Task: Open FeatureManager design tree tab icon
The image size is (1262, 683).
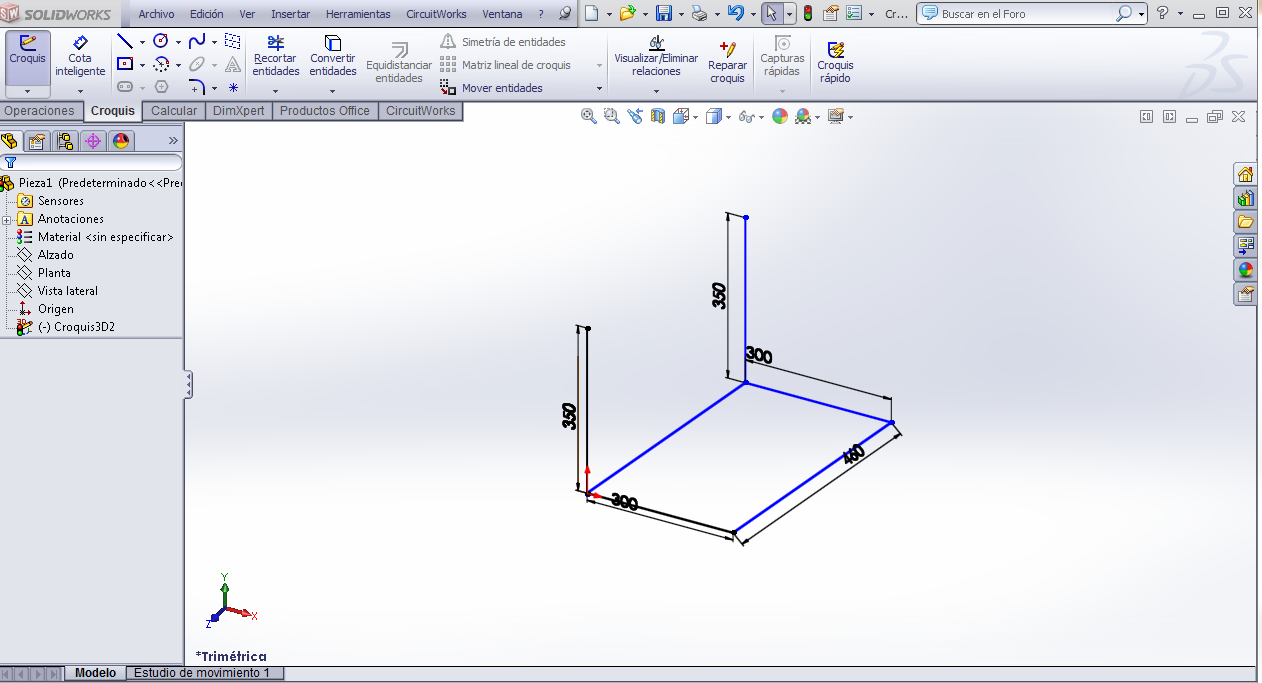Action: click(x=10, y=141)
